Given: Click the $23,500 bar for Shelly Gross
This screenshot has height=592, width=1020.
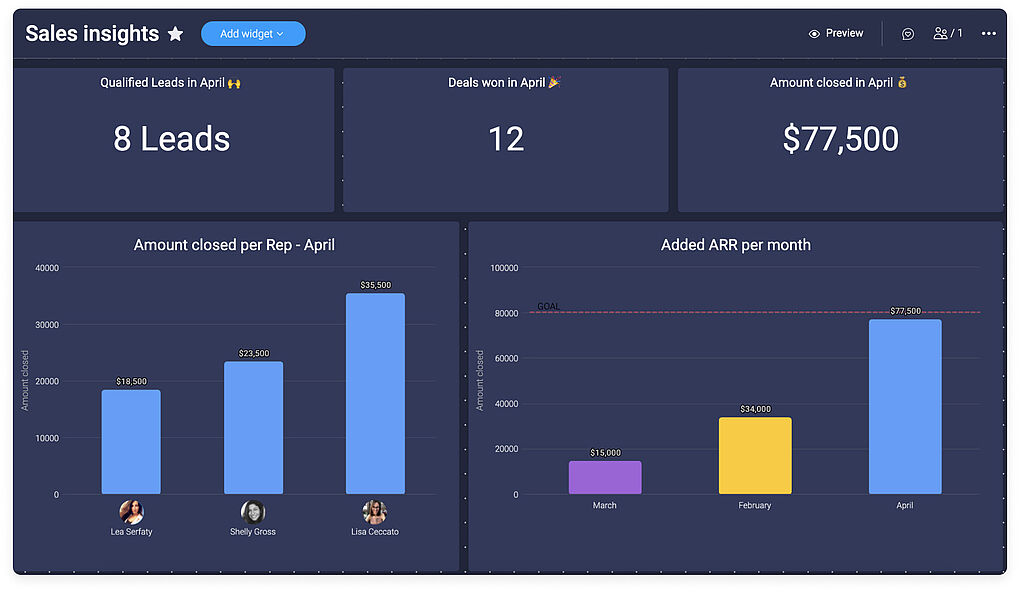Looking at the screenshot, I should [x=253, y=428].
